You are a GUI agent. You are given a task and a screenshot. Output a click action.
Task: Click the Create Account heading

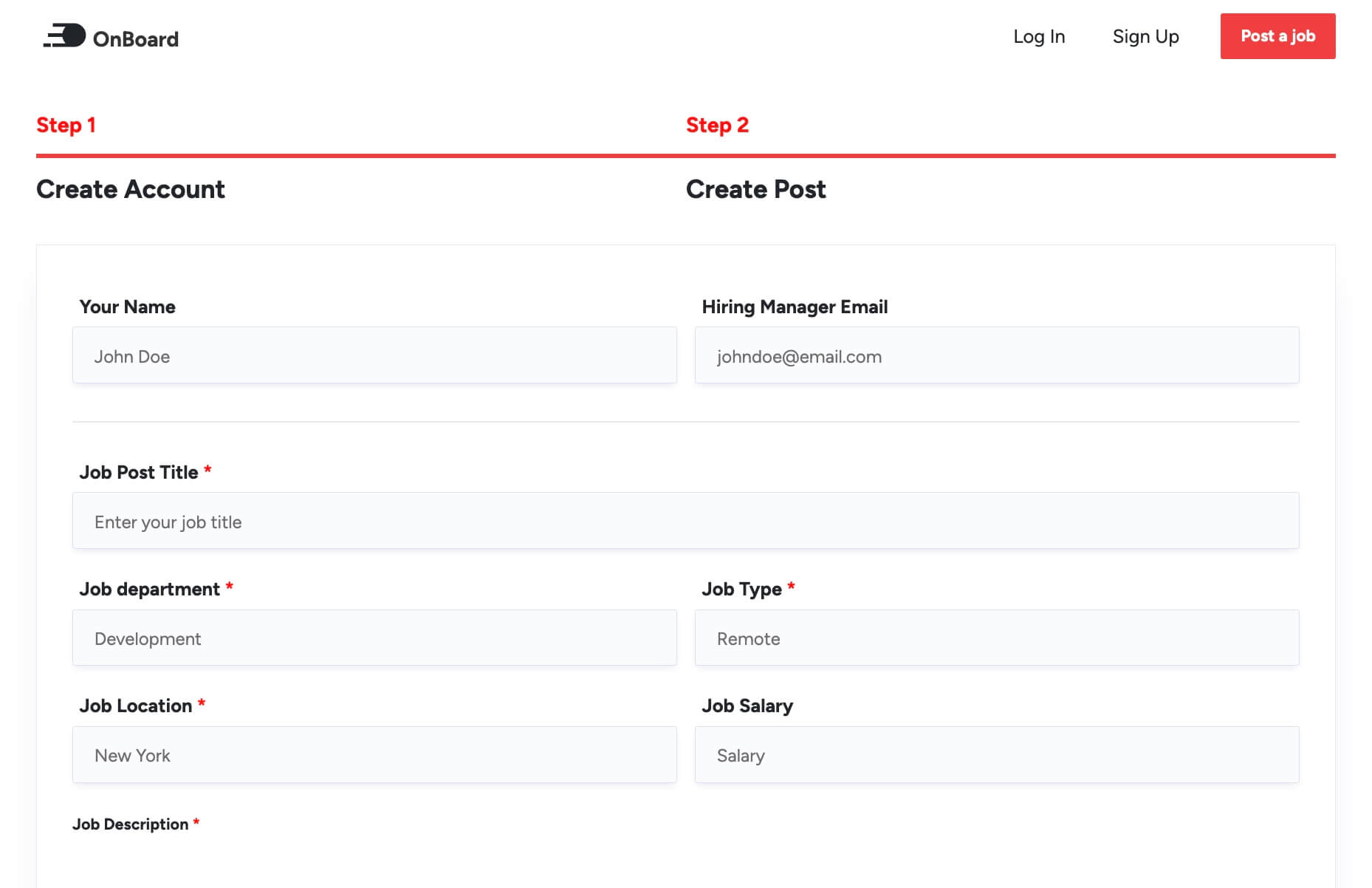coord(131,189)
